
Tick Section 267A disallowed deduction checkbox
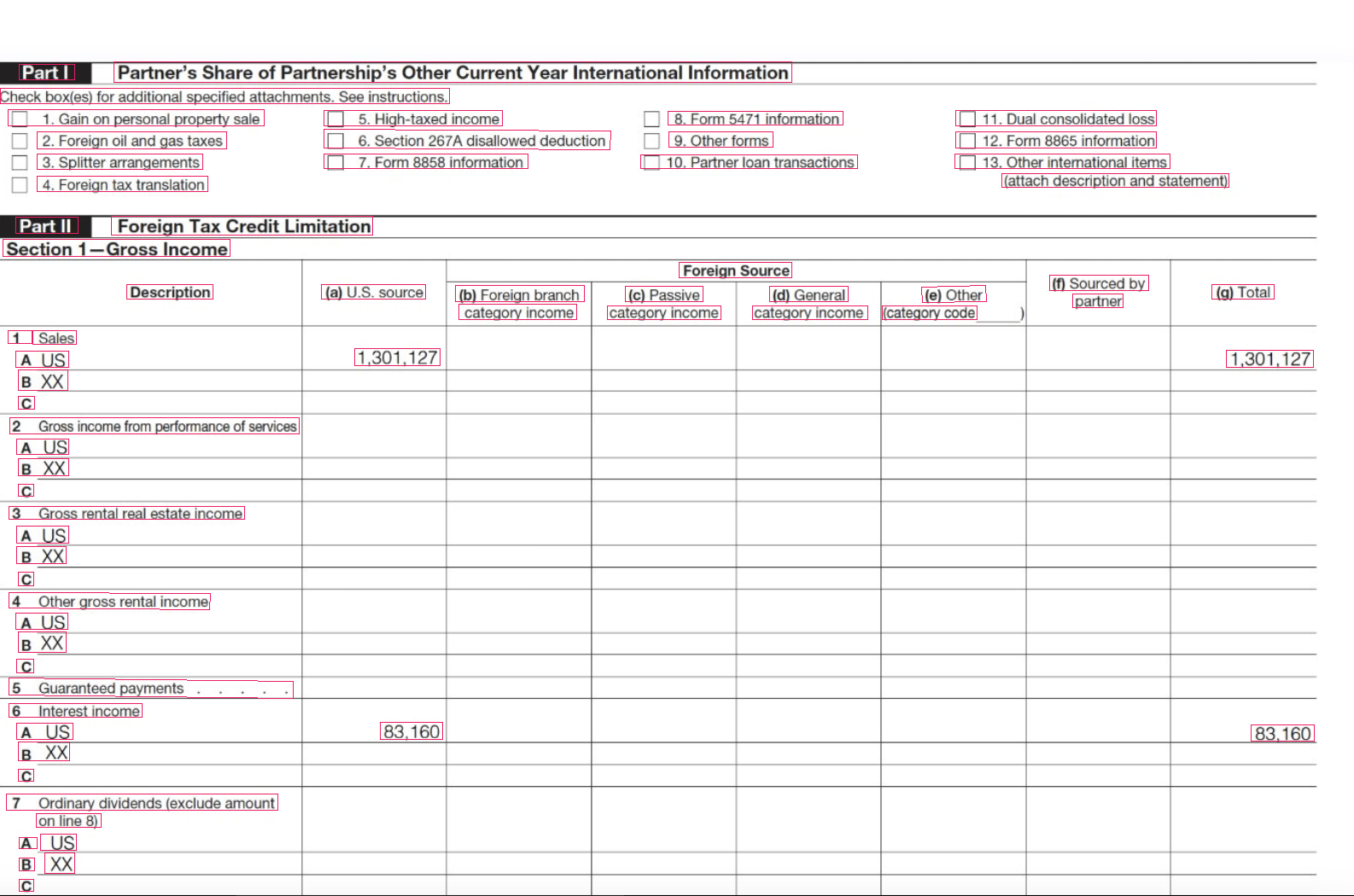tap(336, 141)
